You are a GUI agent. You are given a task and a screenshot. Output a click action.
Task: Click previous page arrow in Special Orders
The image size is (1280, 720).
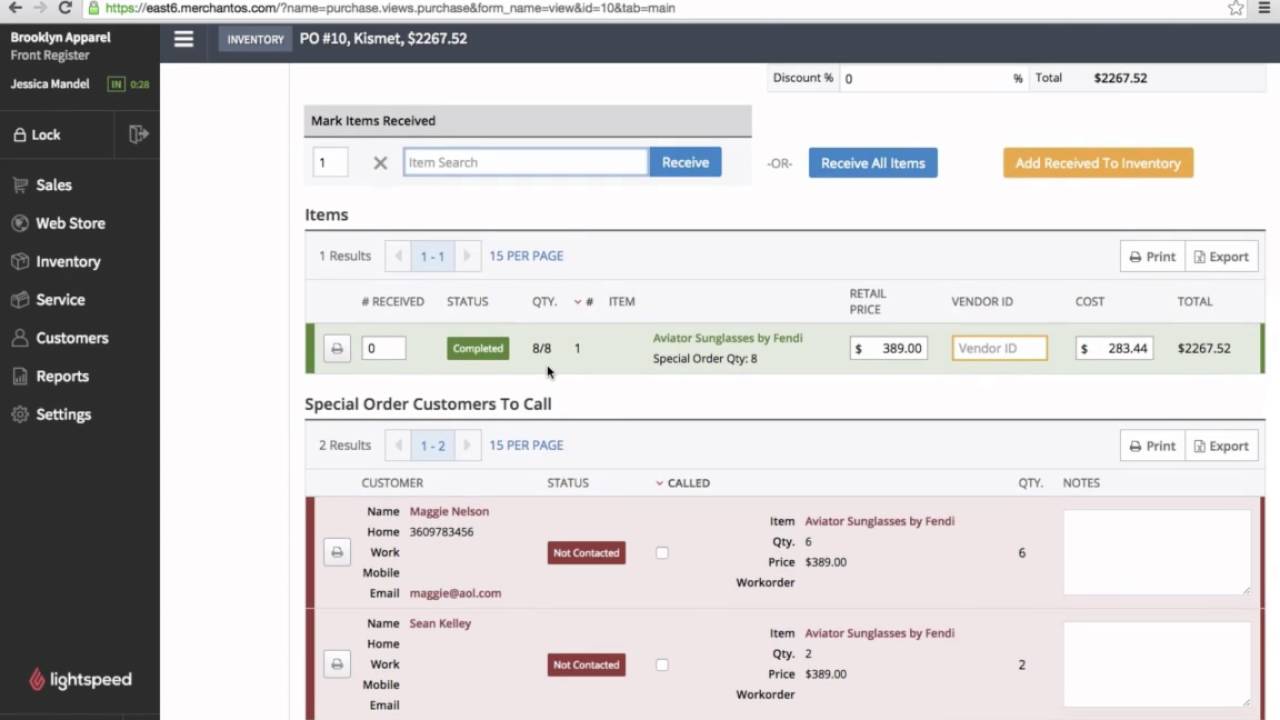(398, 445)
